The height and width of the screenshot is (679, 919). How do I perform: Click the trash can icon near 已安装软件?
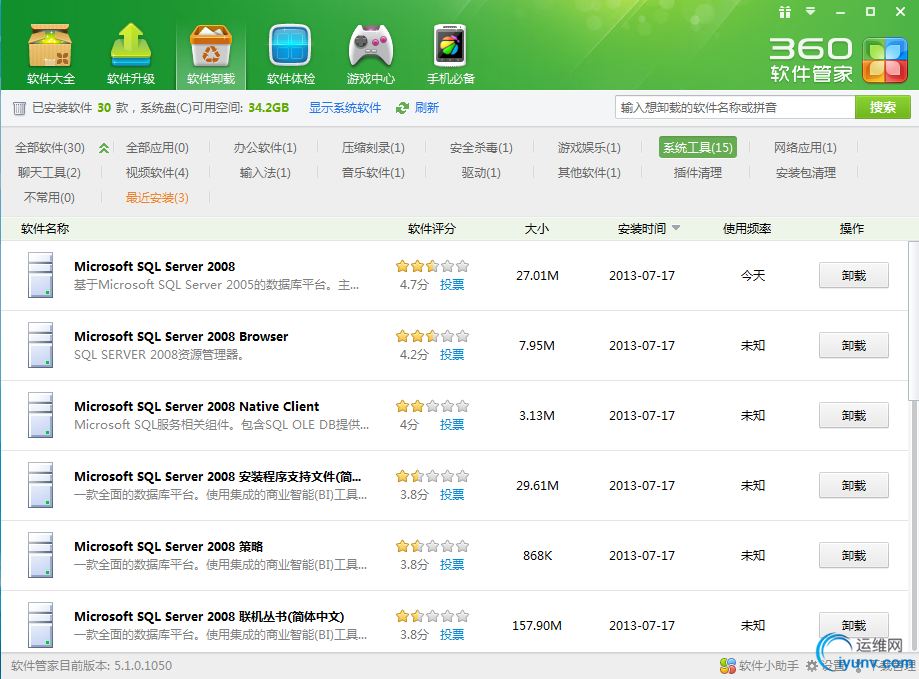point(19,108)
